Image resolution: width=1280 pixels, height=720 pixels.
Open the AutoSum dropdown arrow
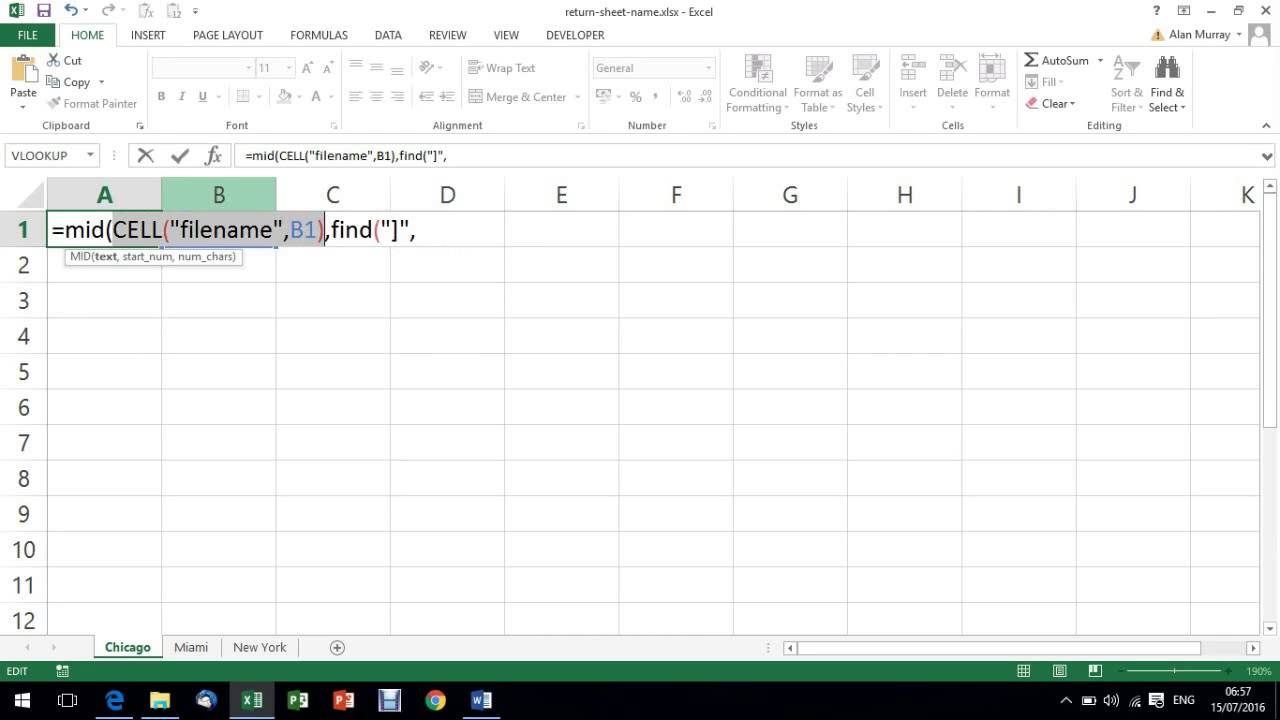tap(1100, 61)
